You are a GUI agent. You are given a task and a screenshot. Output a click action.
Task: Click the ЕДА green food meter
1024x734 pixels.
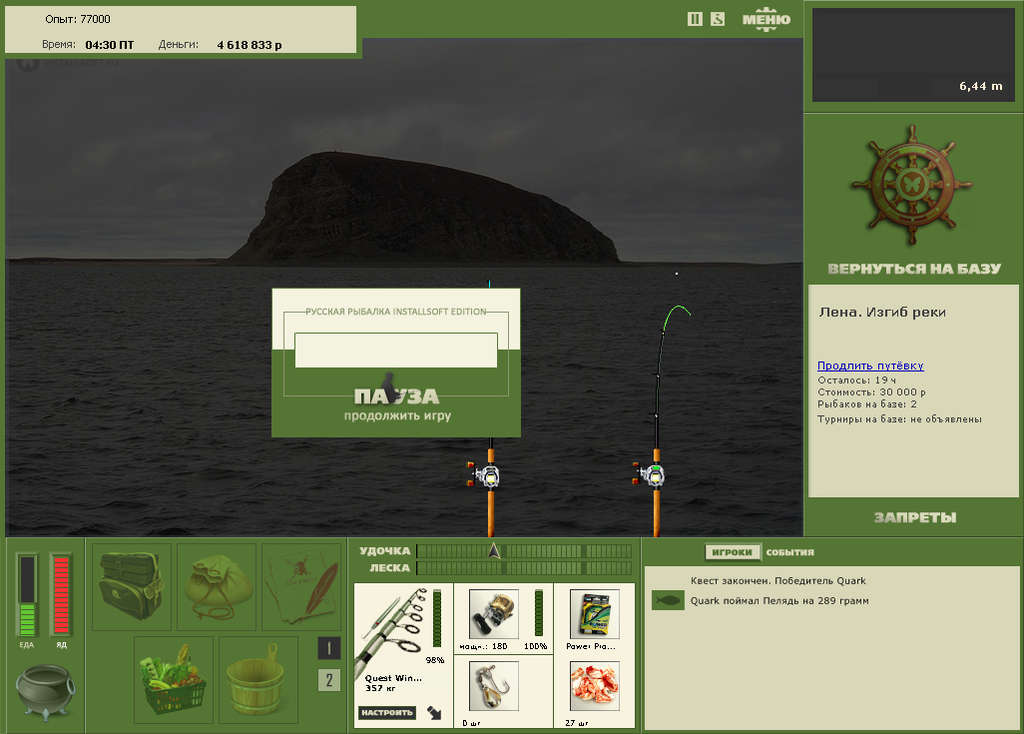[x=27, y=595]
